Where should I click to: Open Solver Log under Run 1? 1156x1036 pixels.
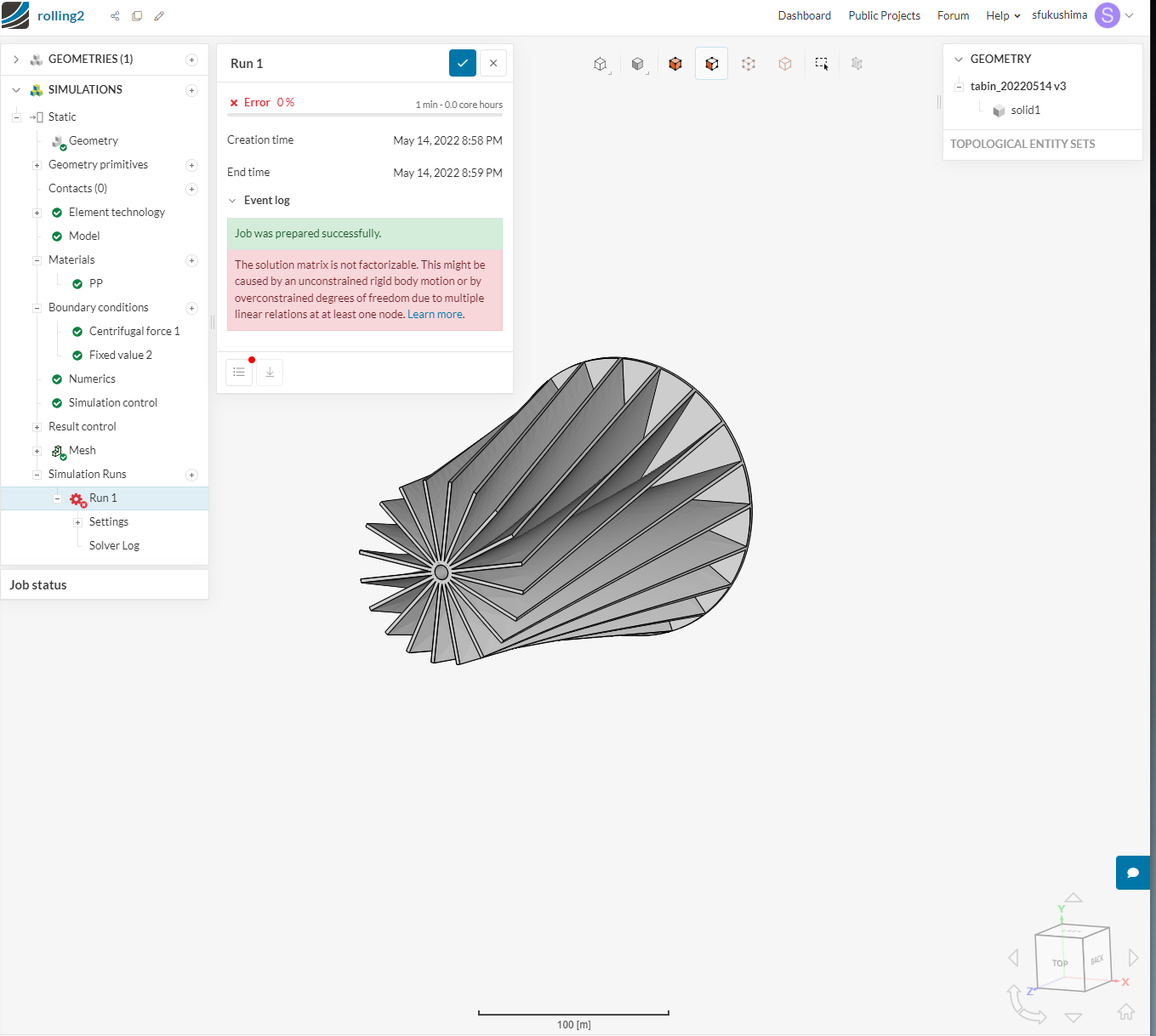point(114,546)
